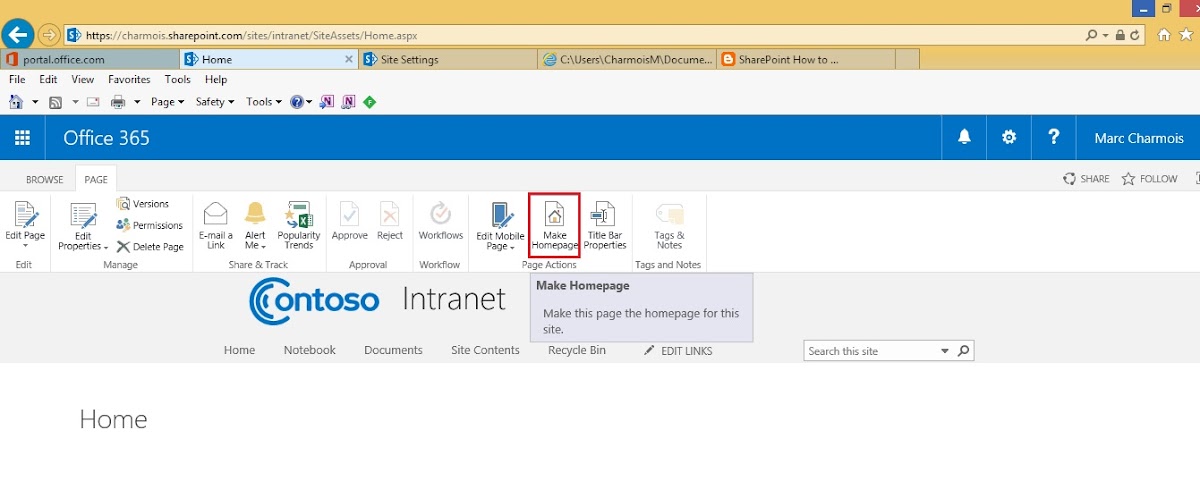
Task: Click the SHARE button
Action: pos(1086,179)
